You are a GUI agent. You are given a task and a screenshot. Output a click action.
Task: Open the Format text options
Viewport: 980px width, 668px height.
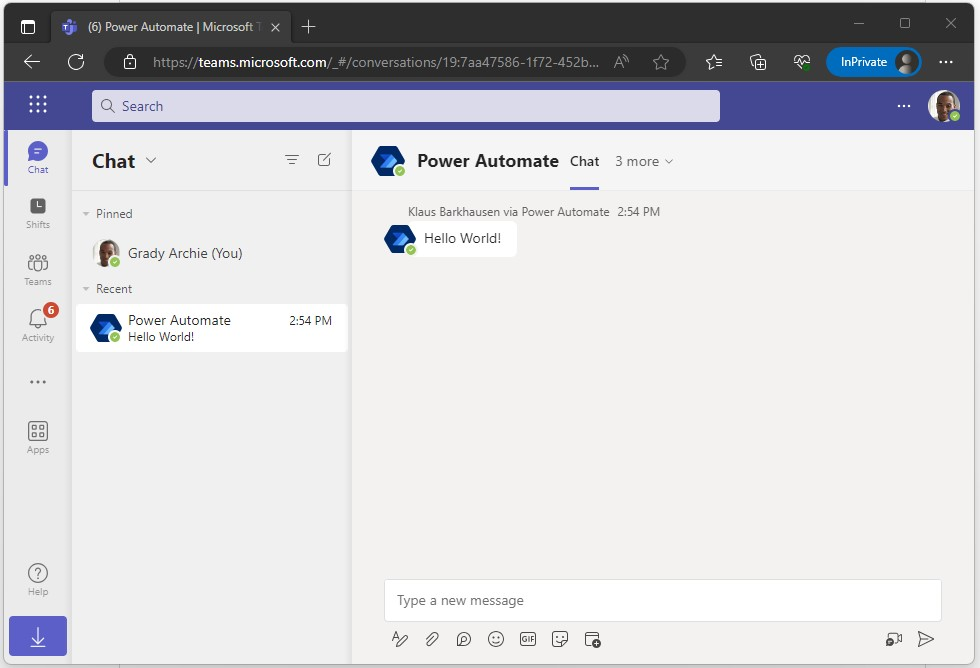[399, 639]
